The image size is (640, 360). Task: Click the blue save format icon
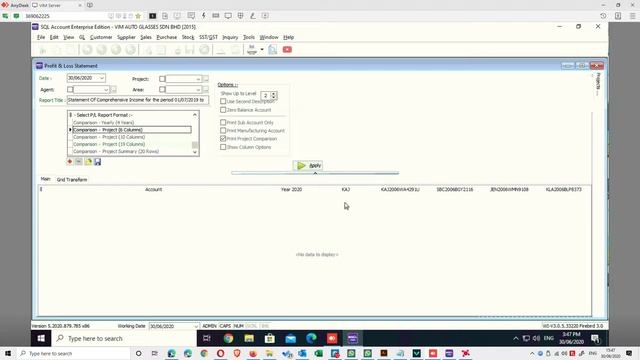tap(98, 162)
